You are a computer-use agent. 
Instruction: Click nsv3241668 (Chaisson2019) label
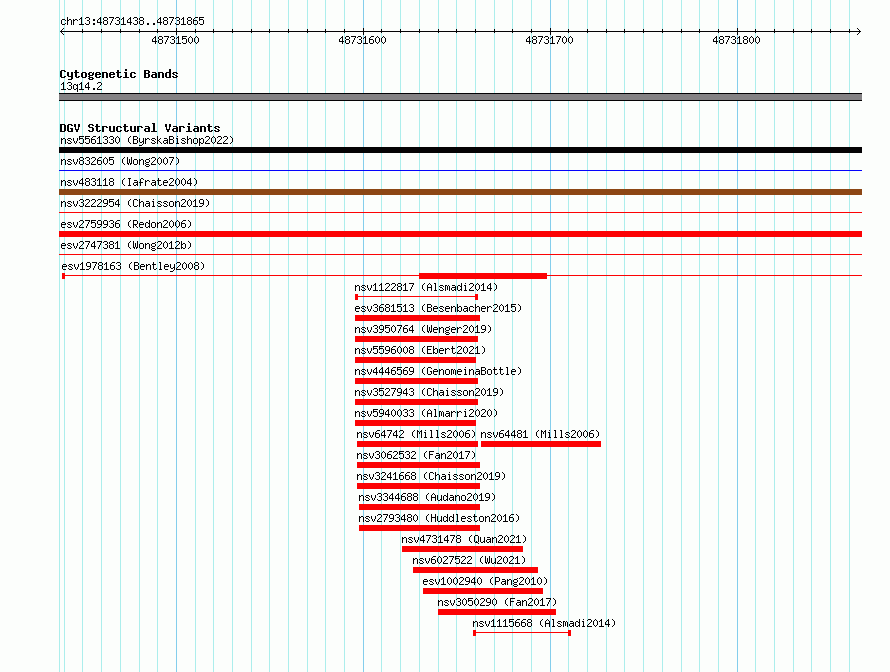pyautogui.click(x=431, y=476)
